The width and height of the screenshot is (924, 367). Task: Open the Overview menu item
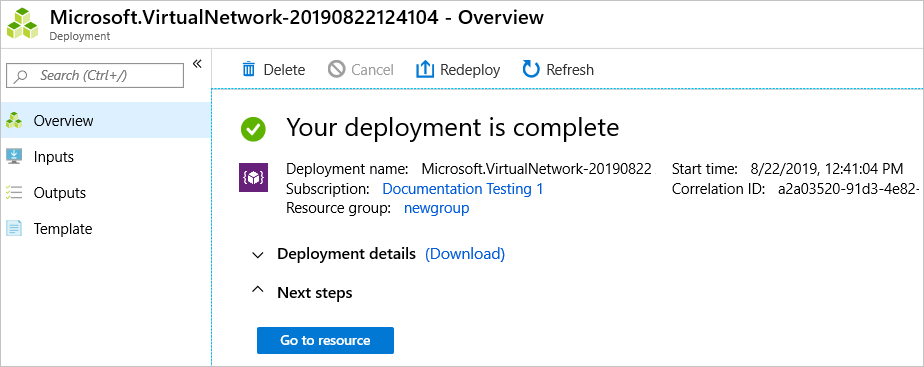105,120
